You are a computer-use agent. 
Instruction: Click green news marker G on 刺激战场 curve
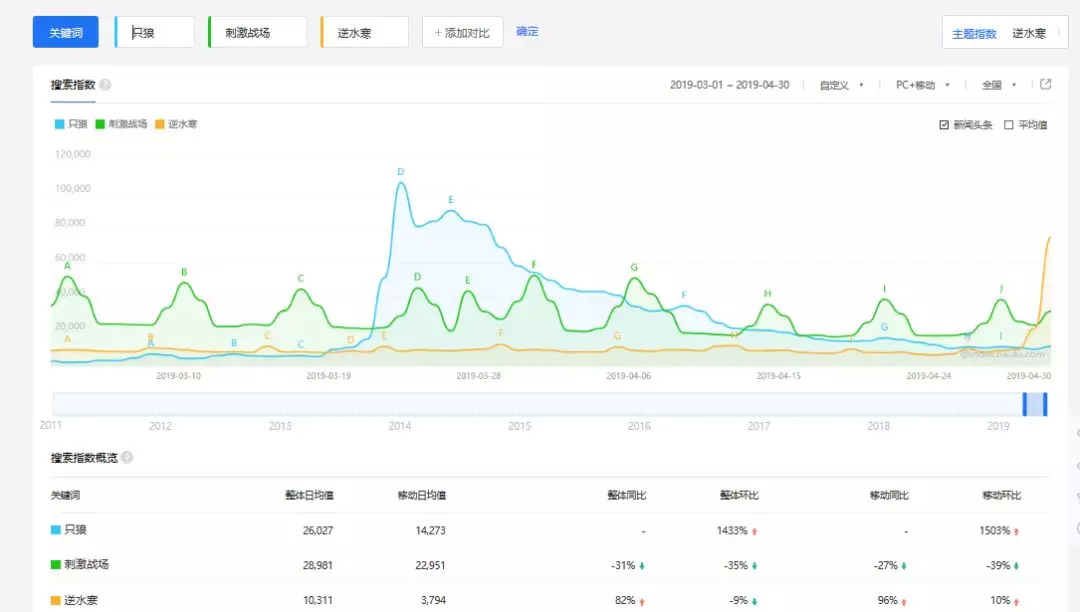[x=634, y=268]
